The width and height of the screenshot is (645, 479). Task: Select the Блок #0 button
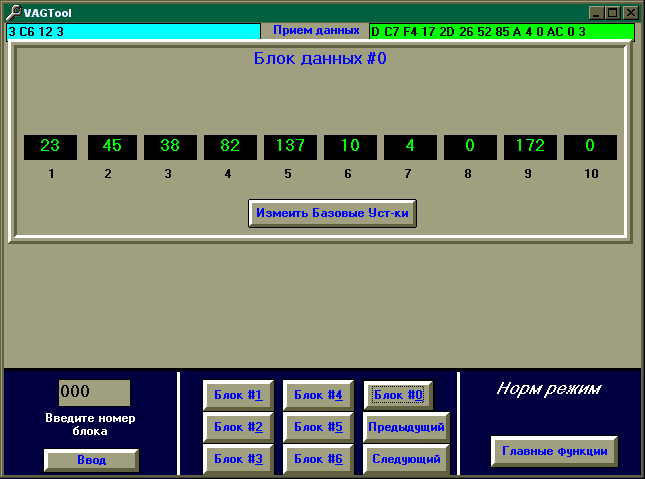tap(398, 395)
